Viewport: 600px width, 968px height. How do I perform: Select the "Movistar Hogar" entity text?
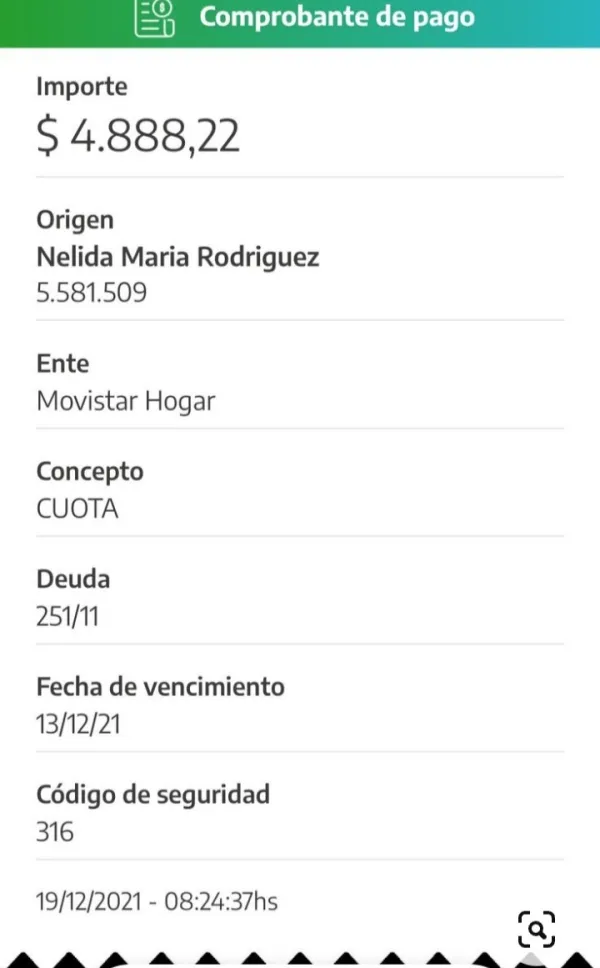tap(126, 401)
